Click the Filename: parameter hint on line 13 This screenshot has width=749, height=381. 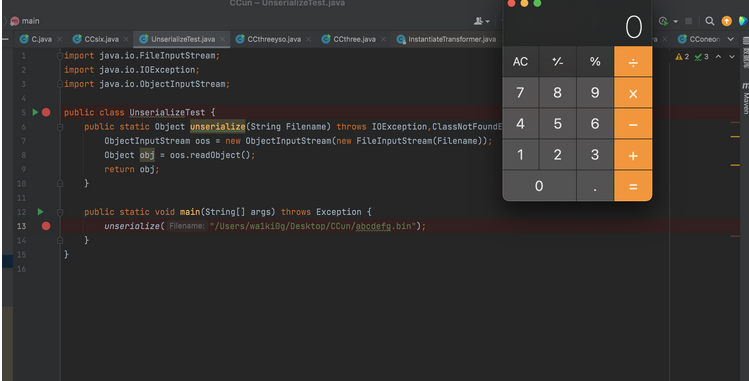click(x=187, y=226)
